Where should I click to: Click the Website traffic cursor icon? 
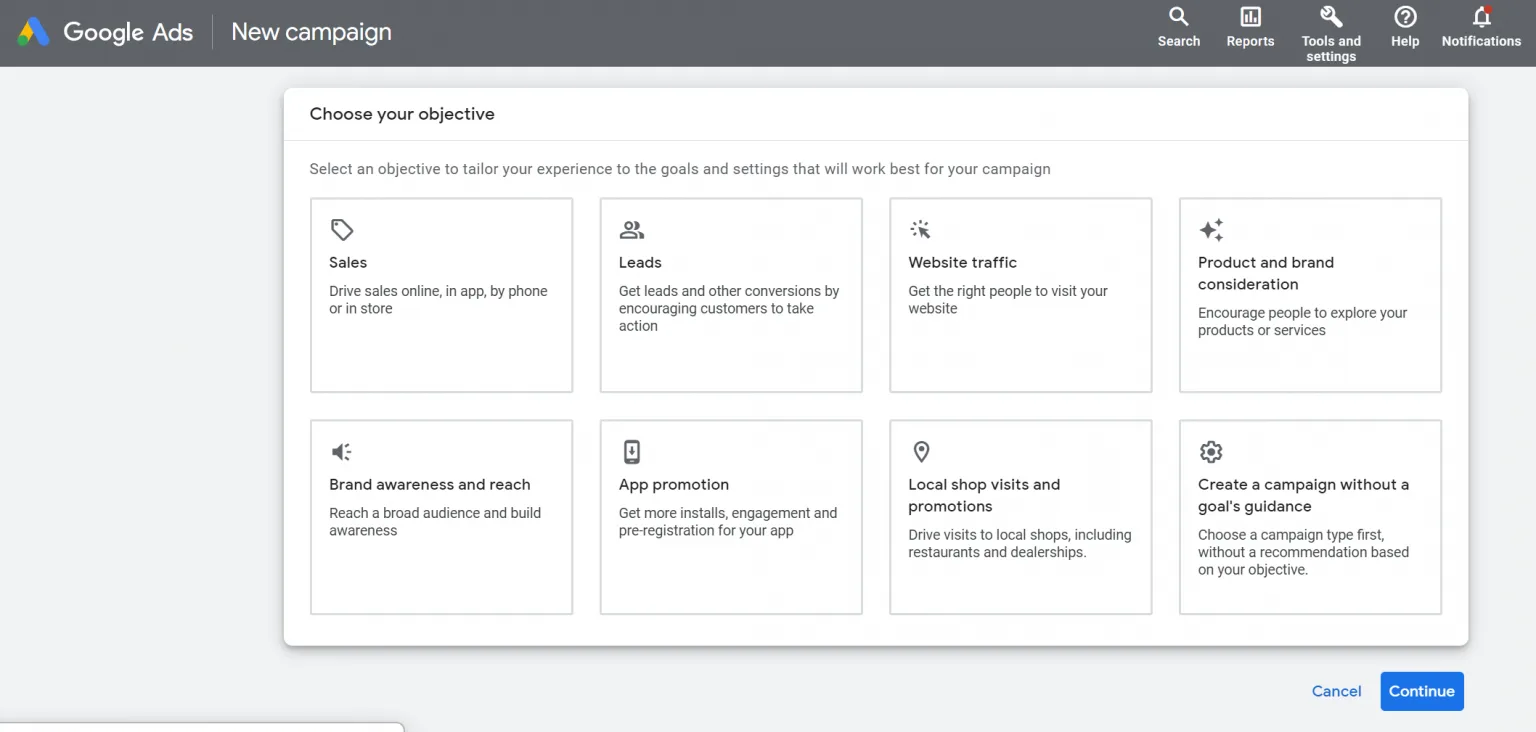921,230
